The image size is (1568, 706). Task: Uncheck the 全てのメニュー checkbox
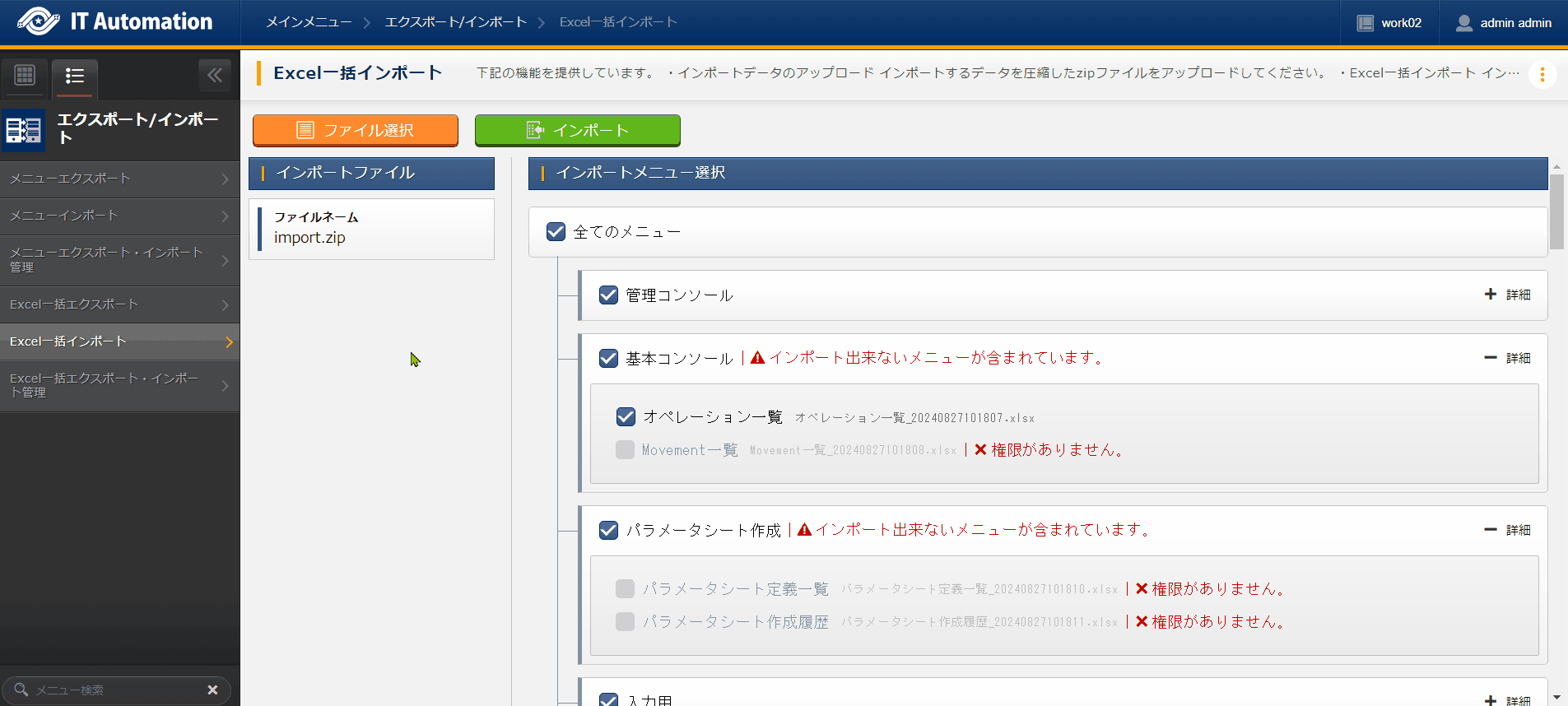556,232
